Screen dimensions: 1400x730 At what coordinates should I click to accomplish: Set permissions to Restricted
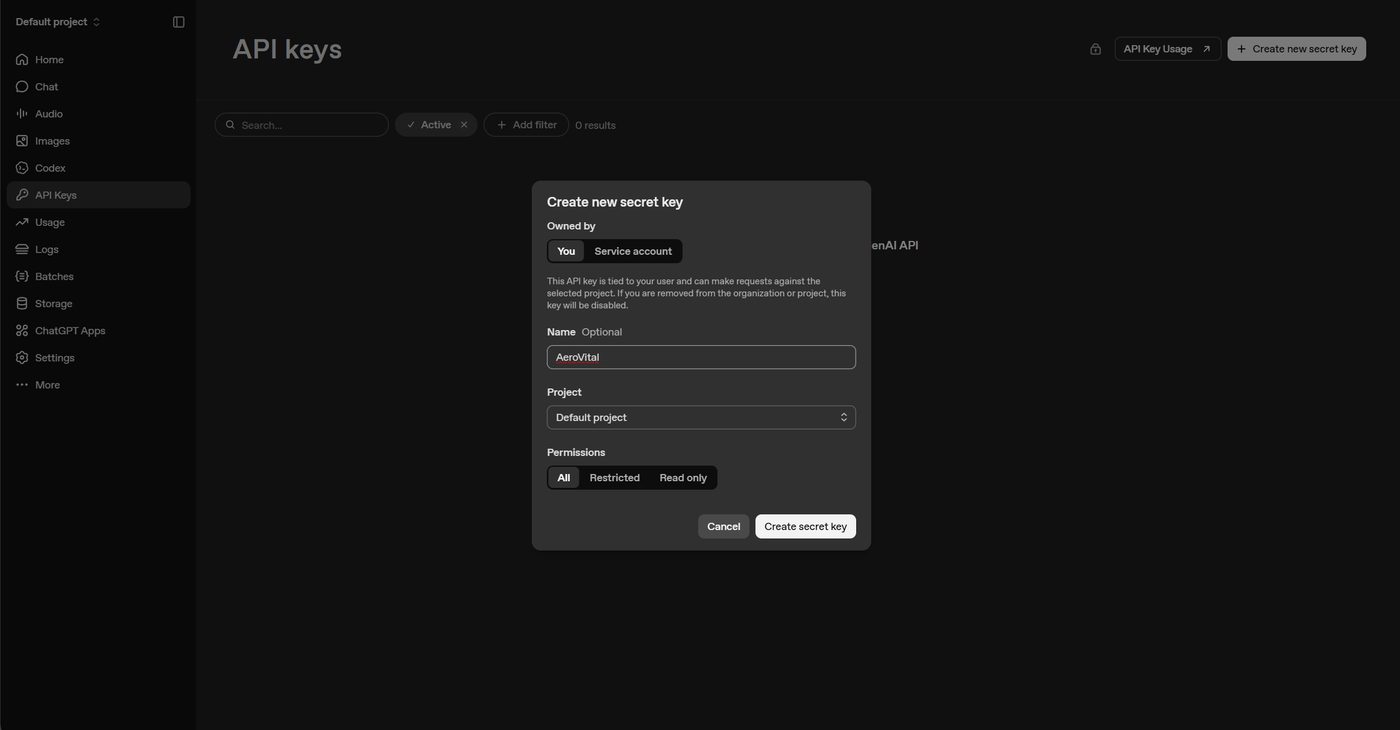(615, 478)
